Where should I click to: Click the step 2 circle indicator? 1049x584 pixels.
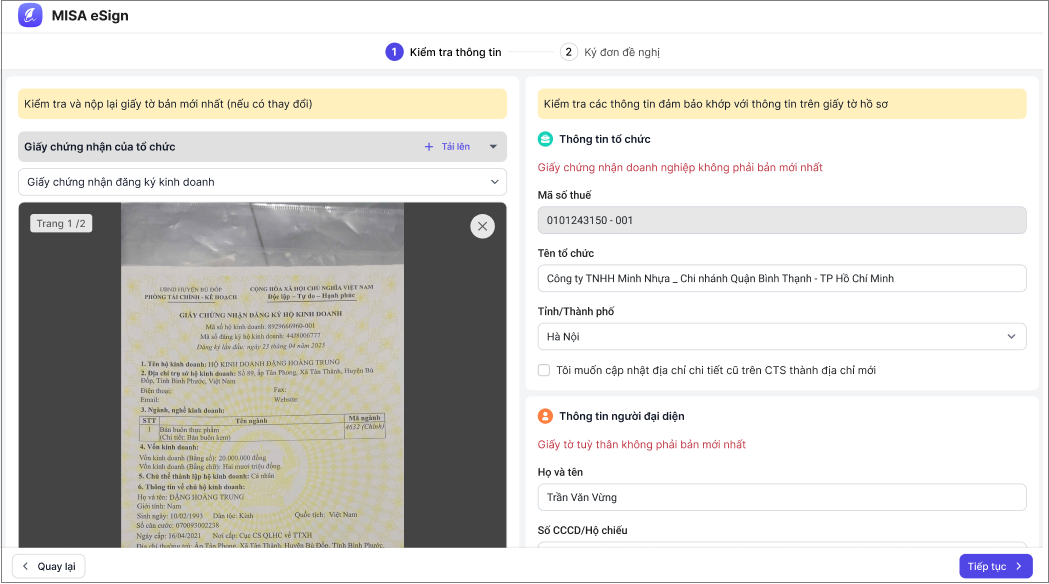[569, 52]
